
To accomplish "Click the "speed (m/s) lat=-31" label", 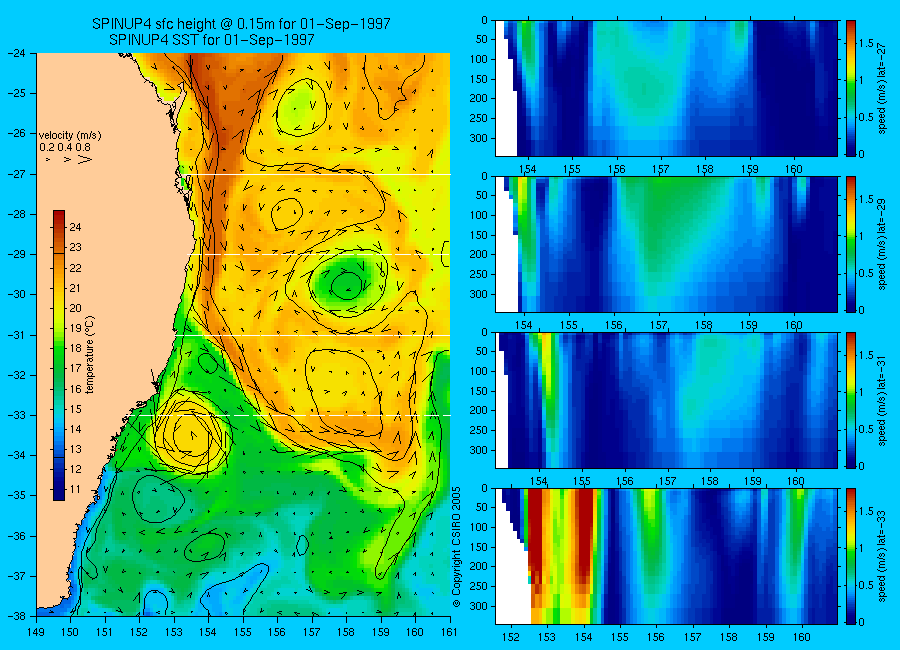I will tap(882, 400).
